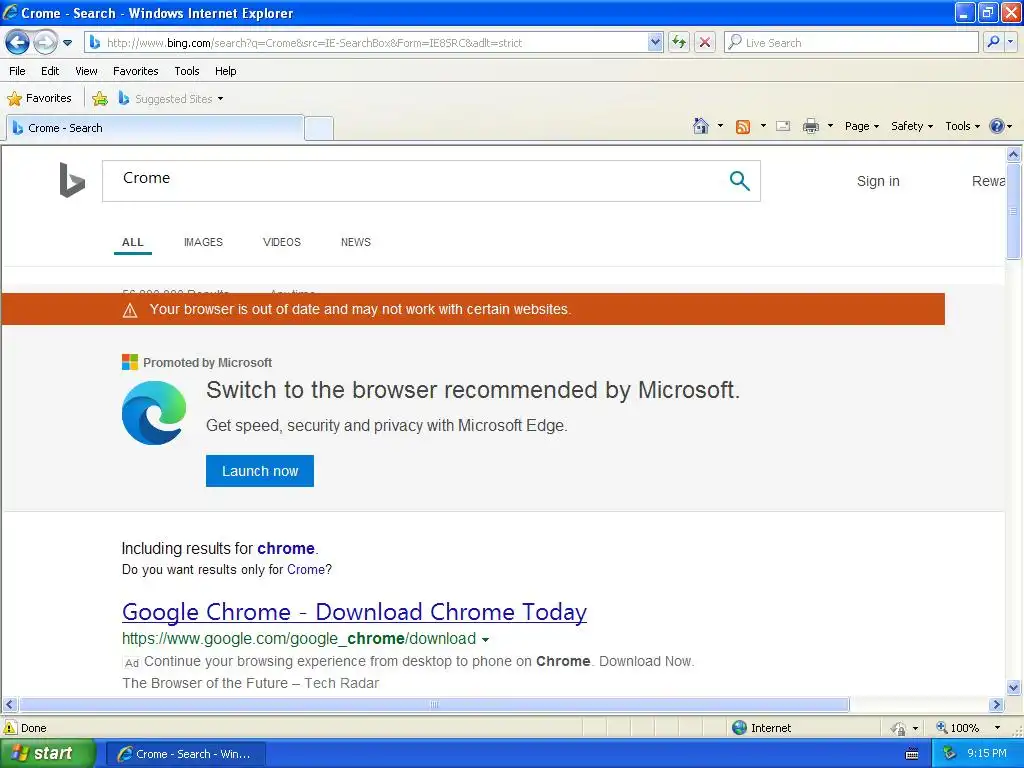Viewport: 1024px width, 768px height.
Task: Select the IMAGES results tab
Action: [x=203, y=242]
